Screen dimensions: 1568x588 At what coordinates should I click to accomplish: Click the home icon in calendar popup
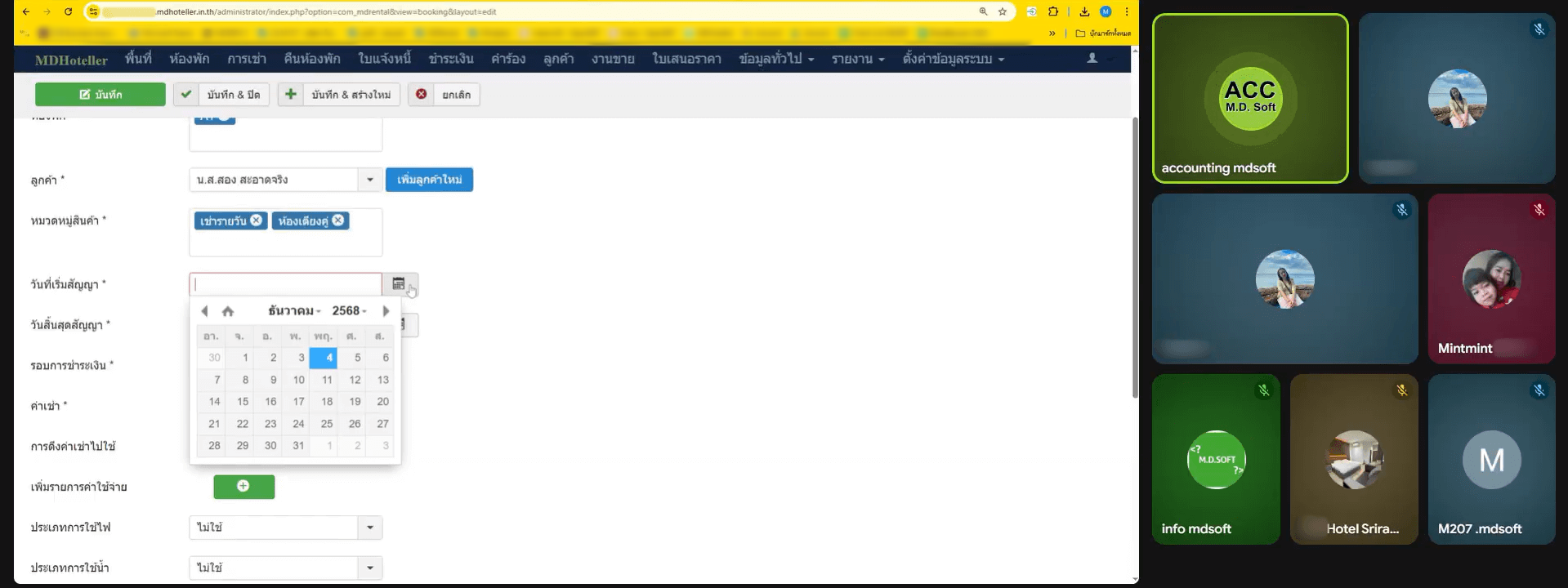point(228,311)
